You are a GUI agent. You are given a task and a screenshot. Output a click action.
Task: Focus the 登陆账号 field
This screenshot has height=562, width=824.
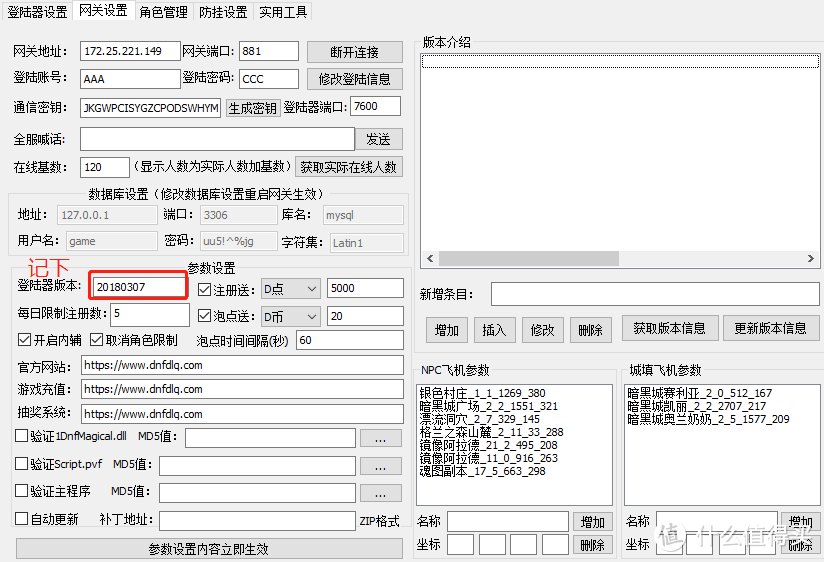tap(130, 79)
